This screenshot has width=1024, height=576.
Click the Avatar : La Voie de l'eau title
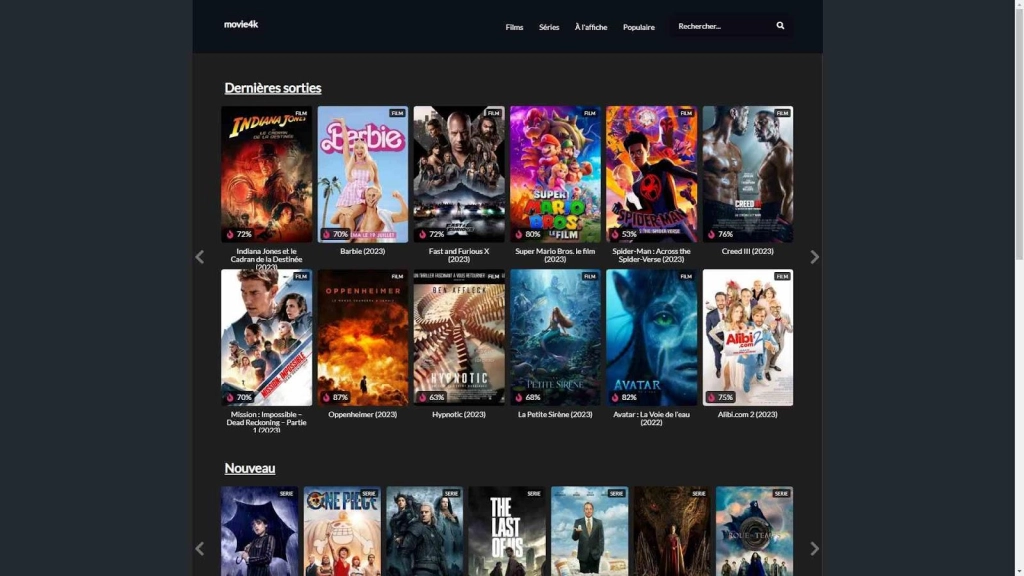(x=651, y=418)
